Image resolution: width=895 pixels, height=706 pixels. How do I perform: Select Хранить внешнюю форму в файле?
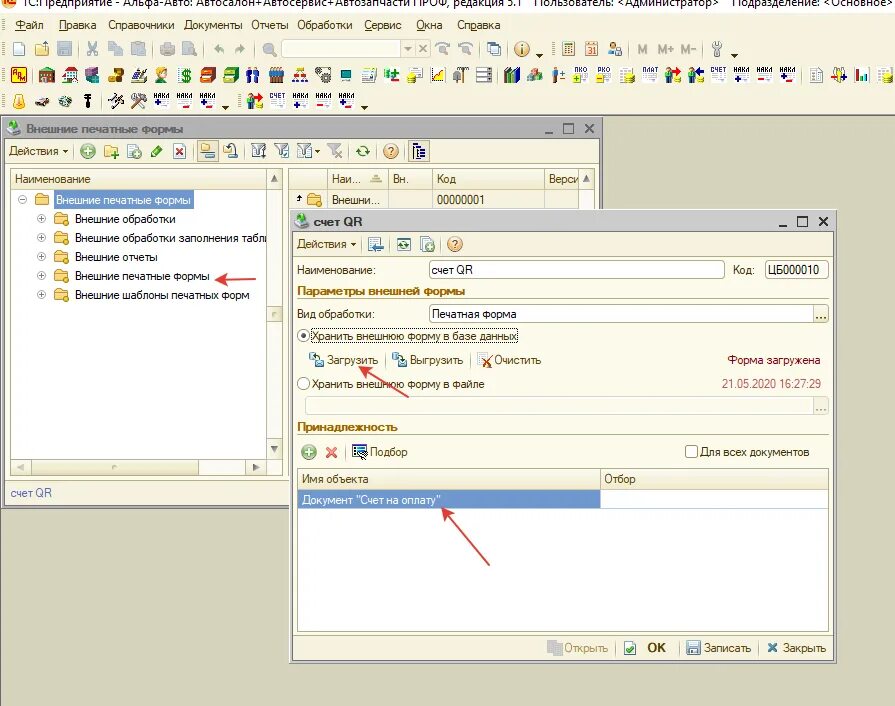pos(304,384)
